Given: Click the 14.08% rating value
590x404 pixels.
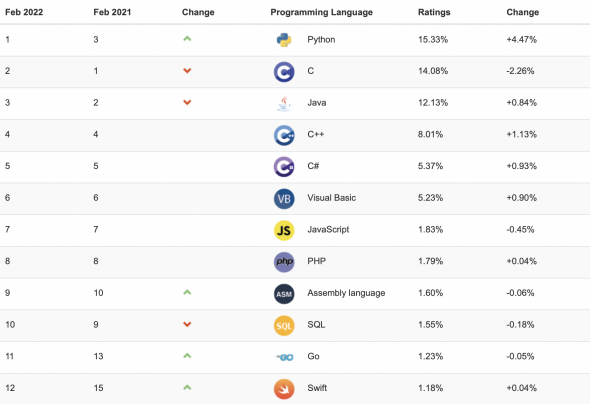Looking at the screenshot, I should [x=433, y=71].
